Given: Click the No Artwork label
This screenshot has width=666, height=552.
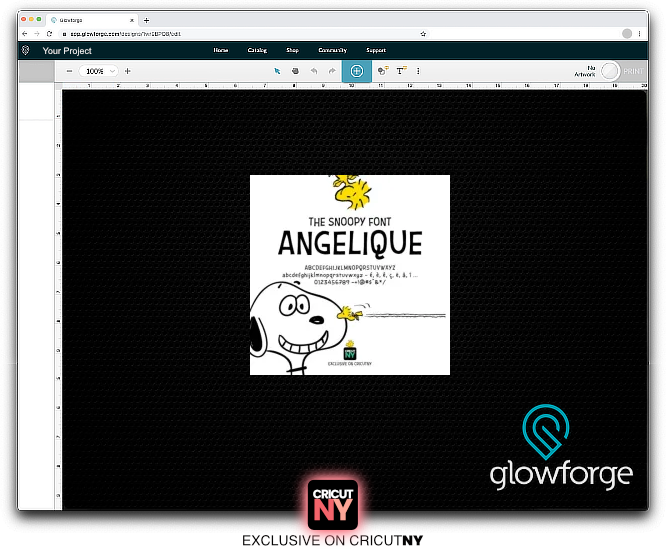Looking at the screenshot, I should tap(585, 71).
